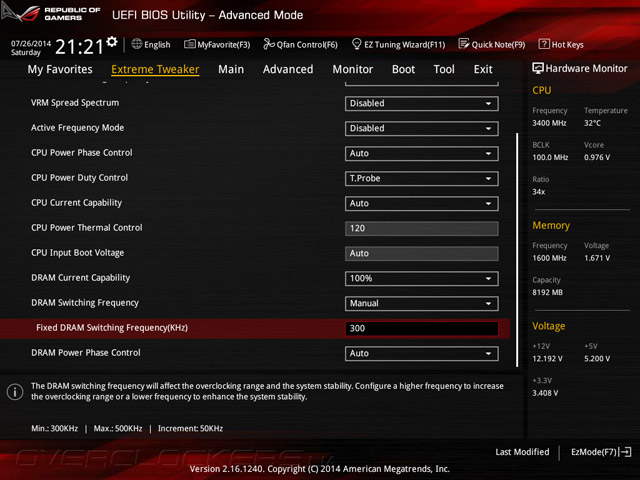Screen dimensions: 640x480
Task: Click the Vcore 0.976 V reading
Action: 597,158
